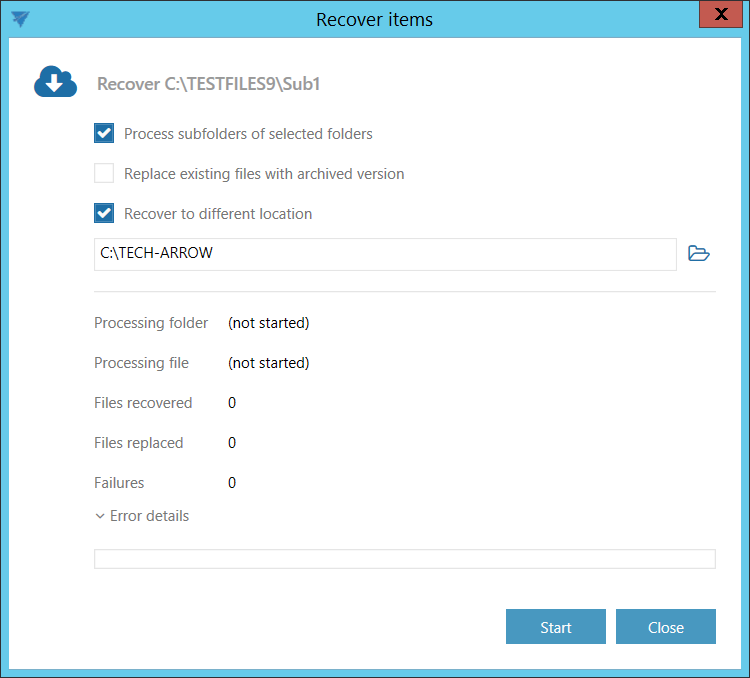The height and width of the screenshot is (678, 750).
Task: Select the Recover C:\TESTFILES9\Sub1 heading
Action: pos(208,84)
